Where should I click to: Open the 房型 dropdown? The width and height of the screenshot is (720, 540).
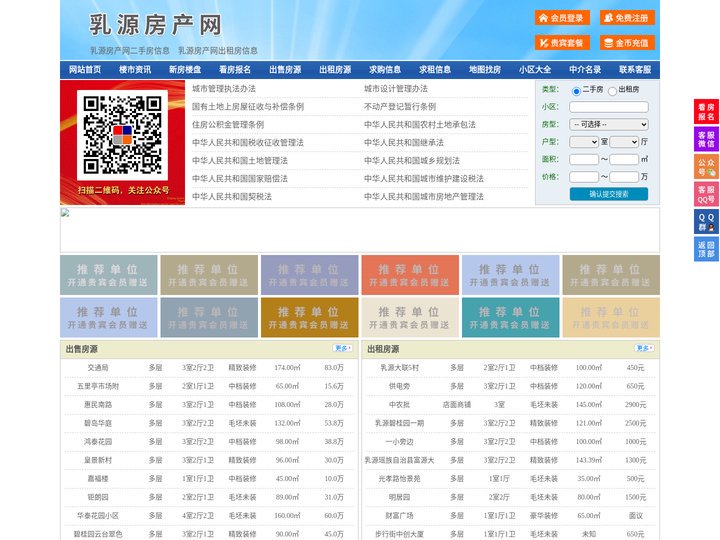tap(609, 124)
